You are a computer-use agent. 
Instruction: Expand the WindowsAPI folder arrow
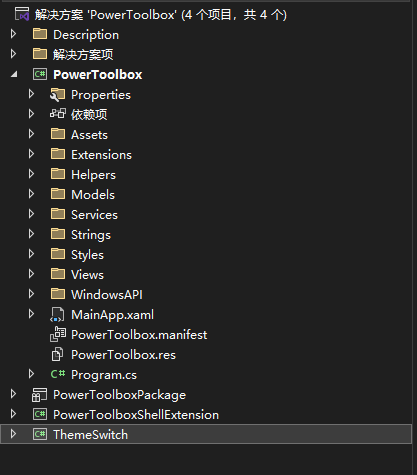click(31, 294)
